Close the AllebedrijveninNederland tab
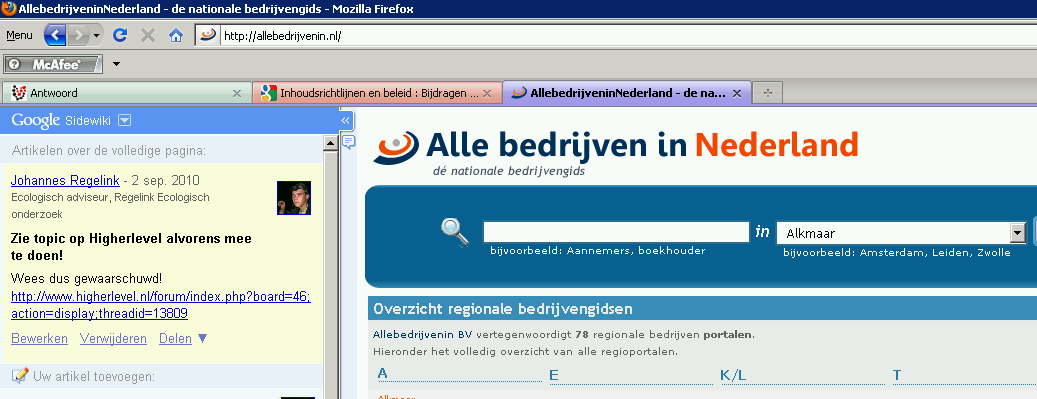The width and height of the screenshot is (1037, 399). [737, 93]
